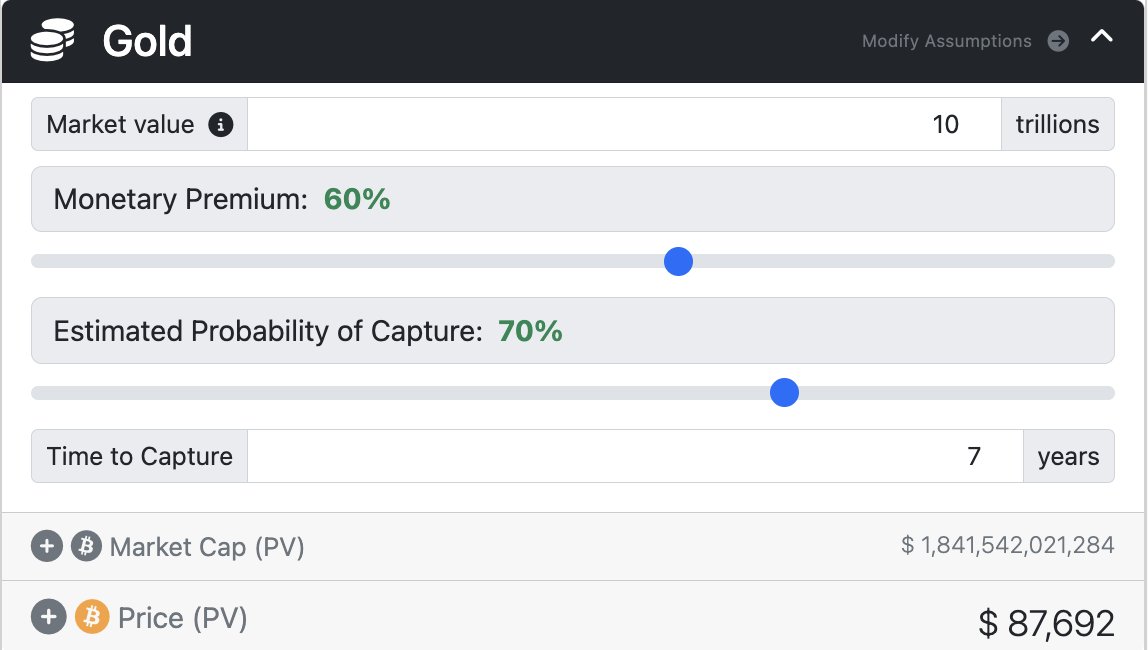Click the Market Cap (PV) label text
The width and height of the screenshot is (1148, 650).
(x=207, y=547)
